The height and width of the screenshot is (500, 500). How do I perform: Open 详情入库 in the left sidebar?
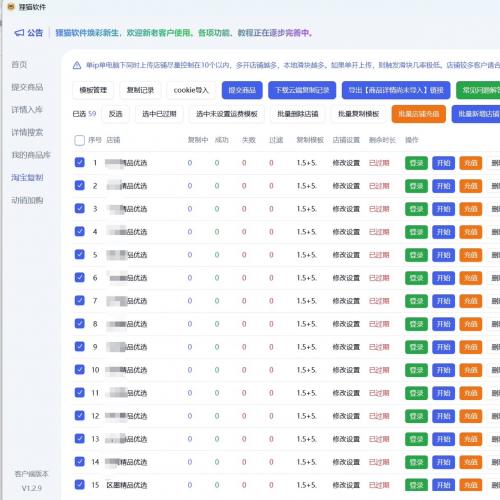point(27,110)
